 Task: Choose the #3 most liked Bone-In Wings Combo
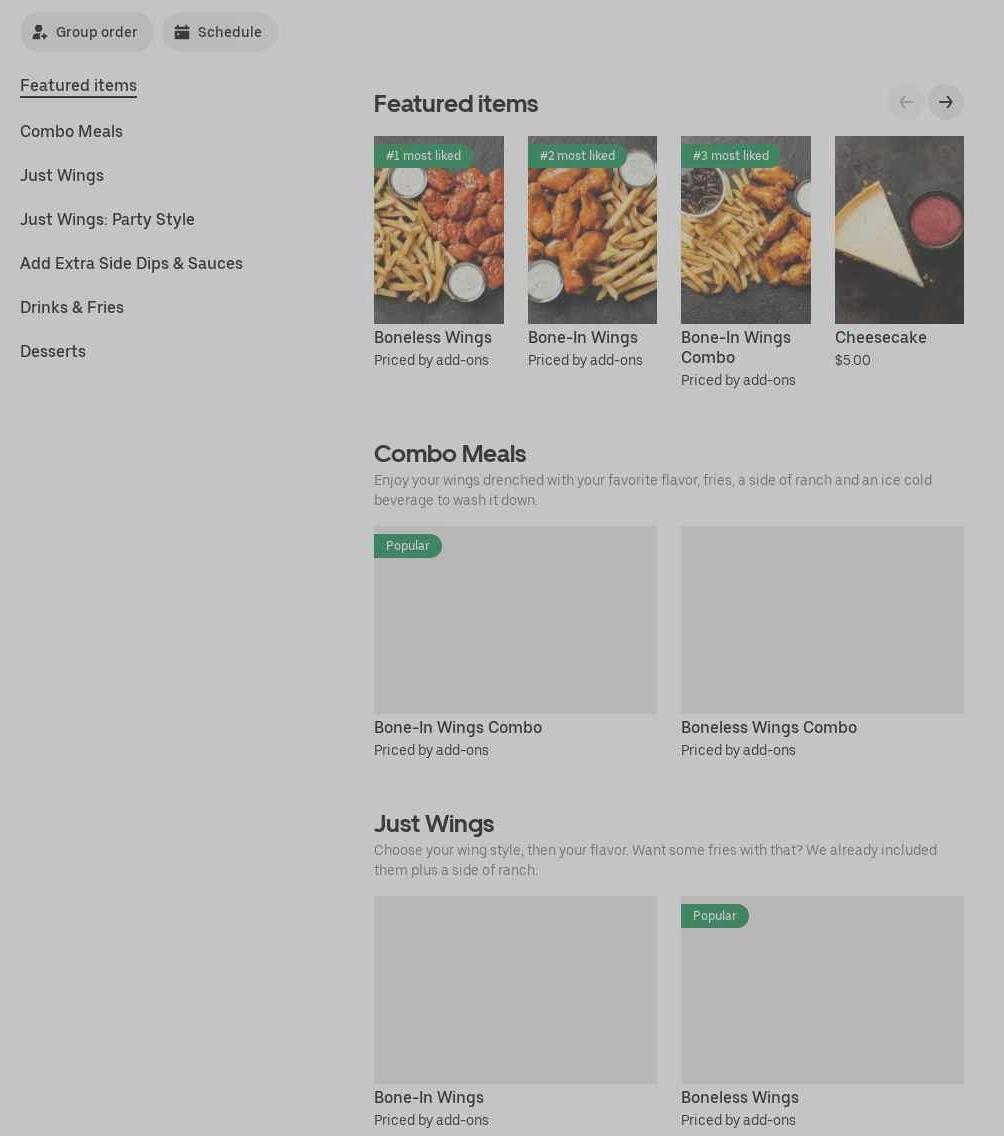coord(745,230)
